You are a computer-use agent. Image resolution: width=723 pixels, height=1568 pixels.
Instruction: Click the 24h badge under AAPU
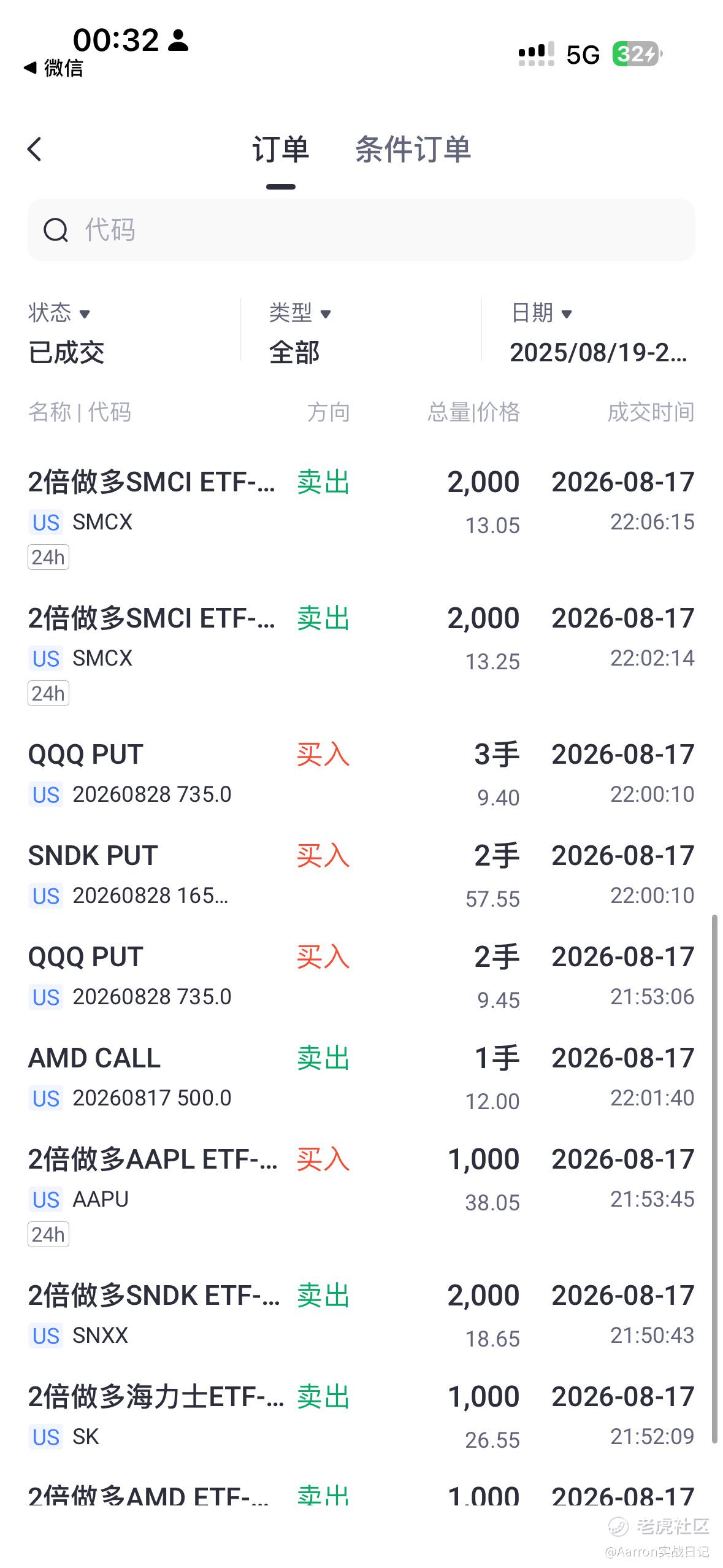point(48,1234)
